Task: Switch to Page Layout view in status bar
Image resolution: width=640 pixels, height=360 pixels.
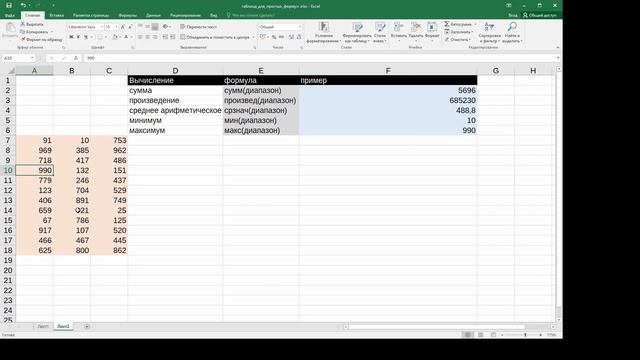Action: coord(480,335)
